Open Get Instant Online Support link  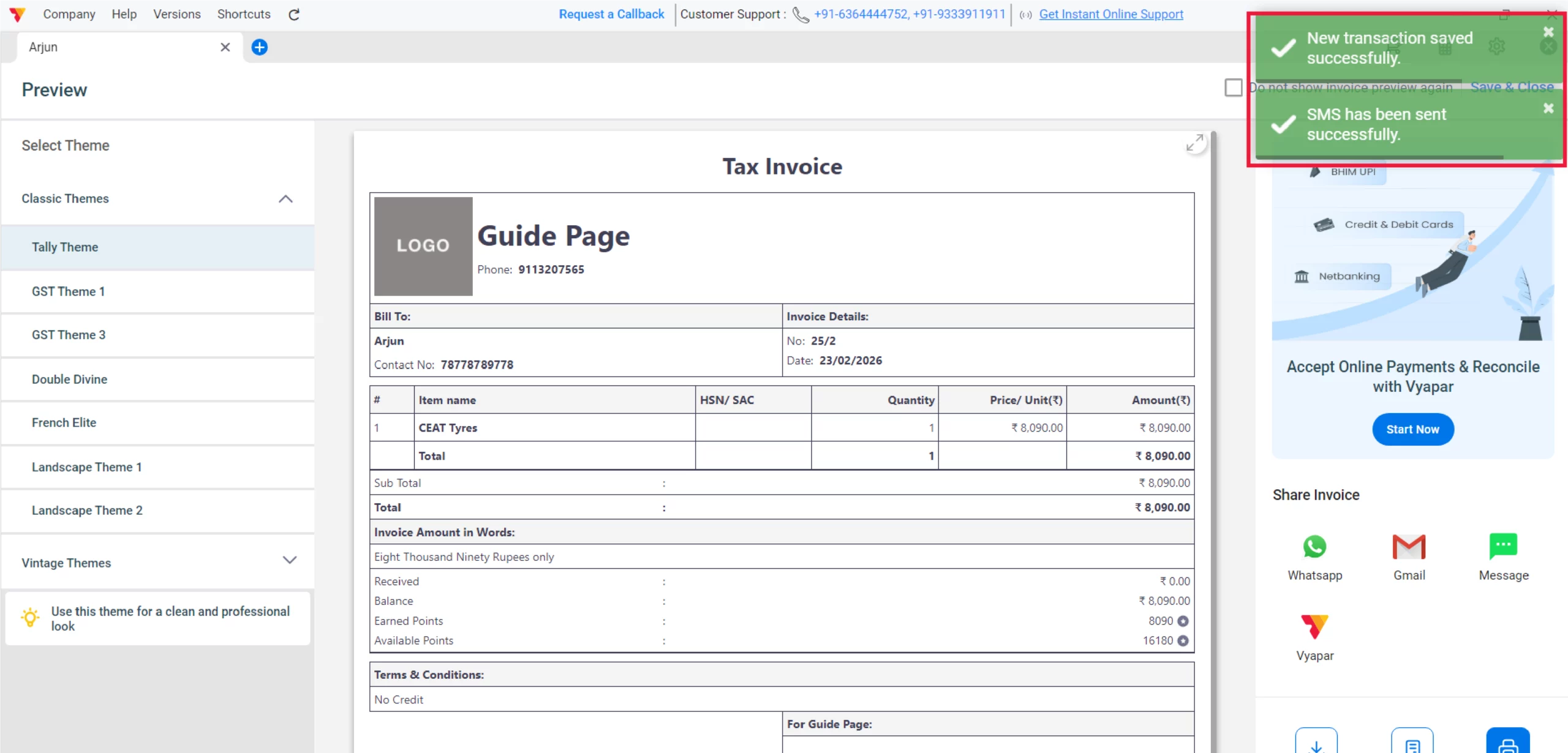click(x=1110, y=14)
